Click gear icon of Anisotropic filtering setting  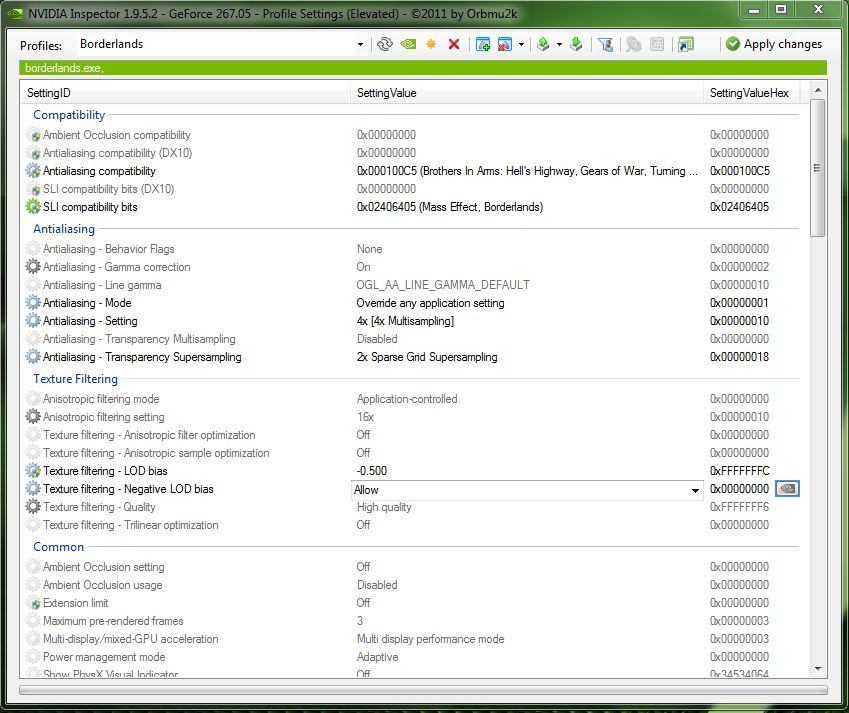33,417
